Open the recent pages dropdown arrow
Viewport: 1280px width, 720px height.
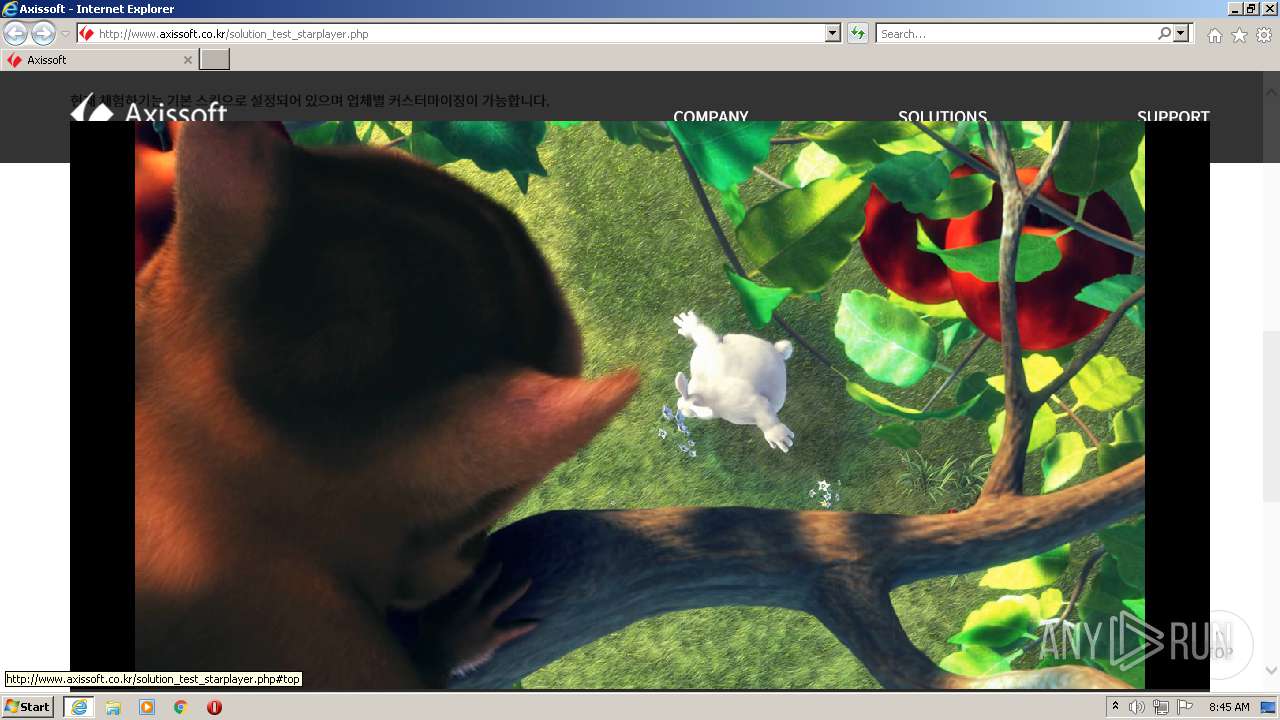tap(65, 34)
